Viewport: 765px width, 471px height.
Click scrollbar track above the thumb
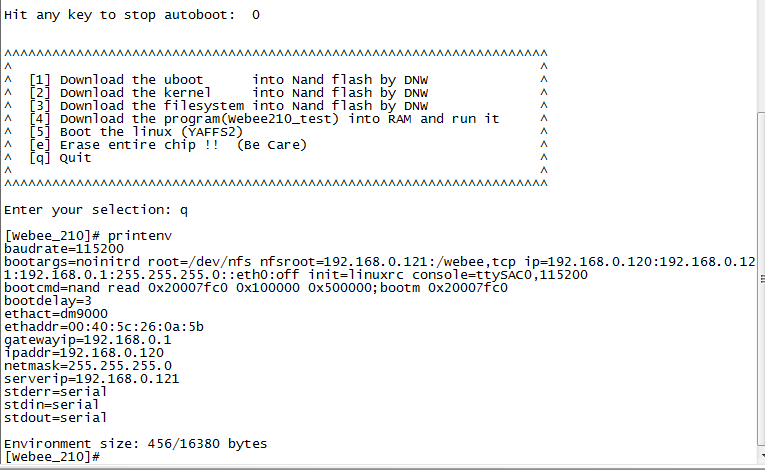(761, 56)
